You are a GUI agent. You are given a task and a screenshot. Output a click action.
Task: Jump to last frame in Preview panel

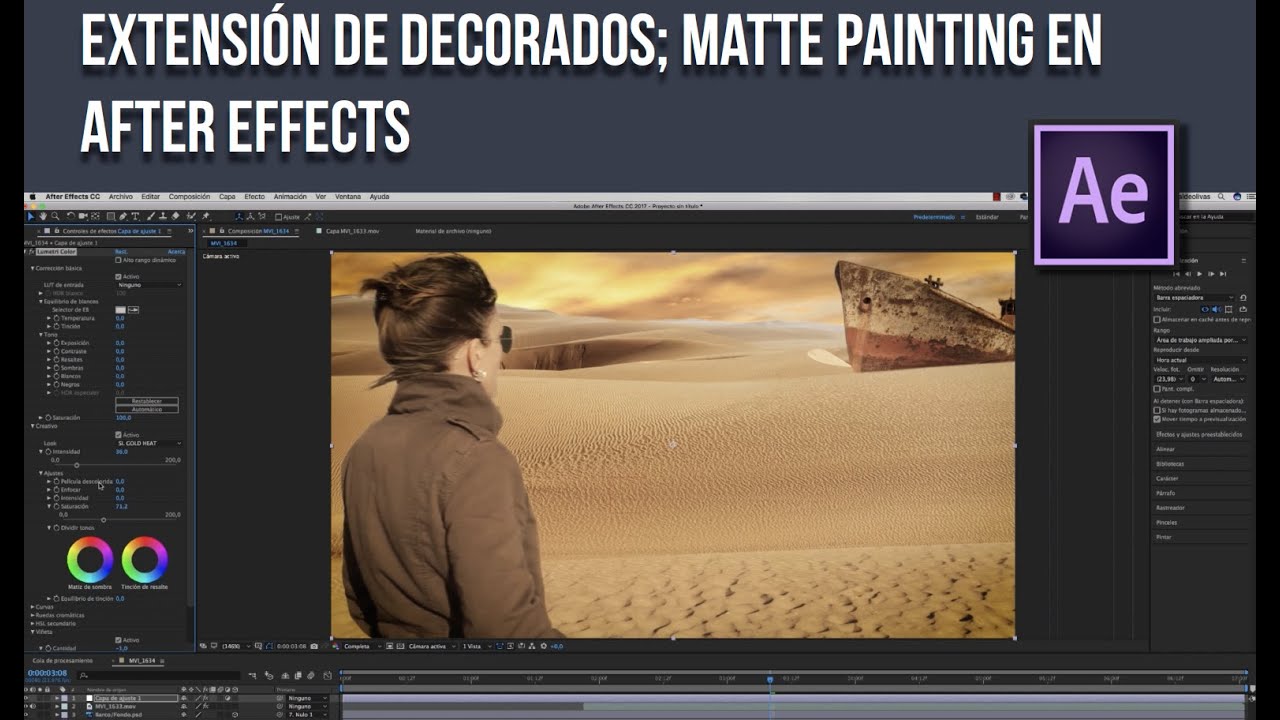[x=1223, y=274]
